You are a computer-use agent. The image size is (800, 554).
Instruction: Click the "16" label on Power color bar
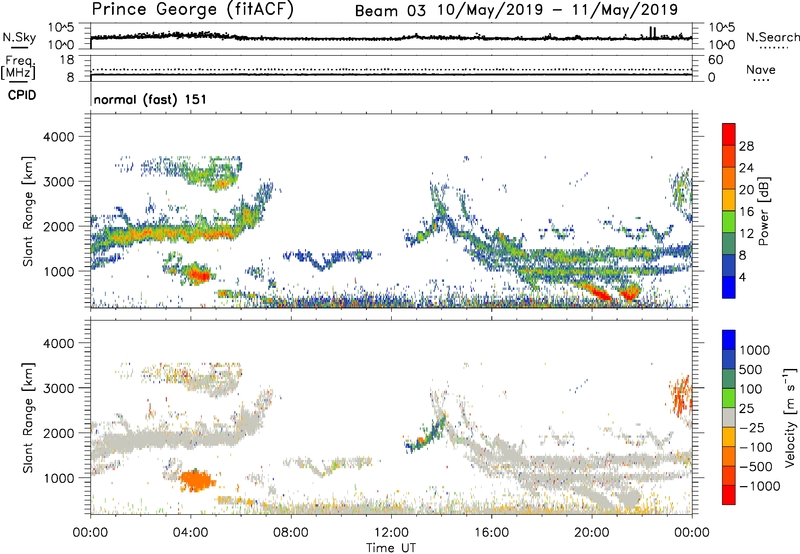[x=746, y=212]
